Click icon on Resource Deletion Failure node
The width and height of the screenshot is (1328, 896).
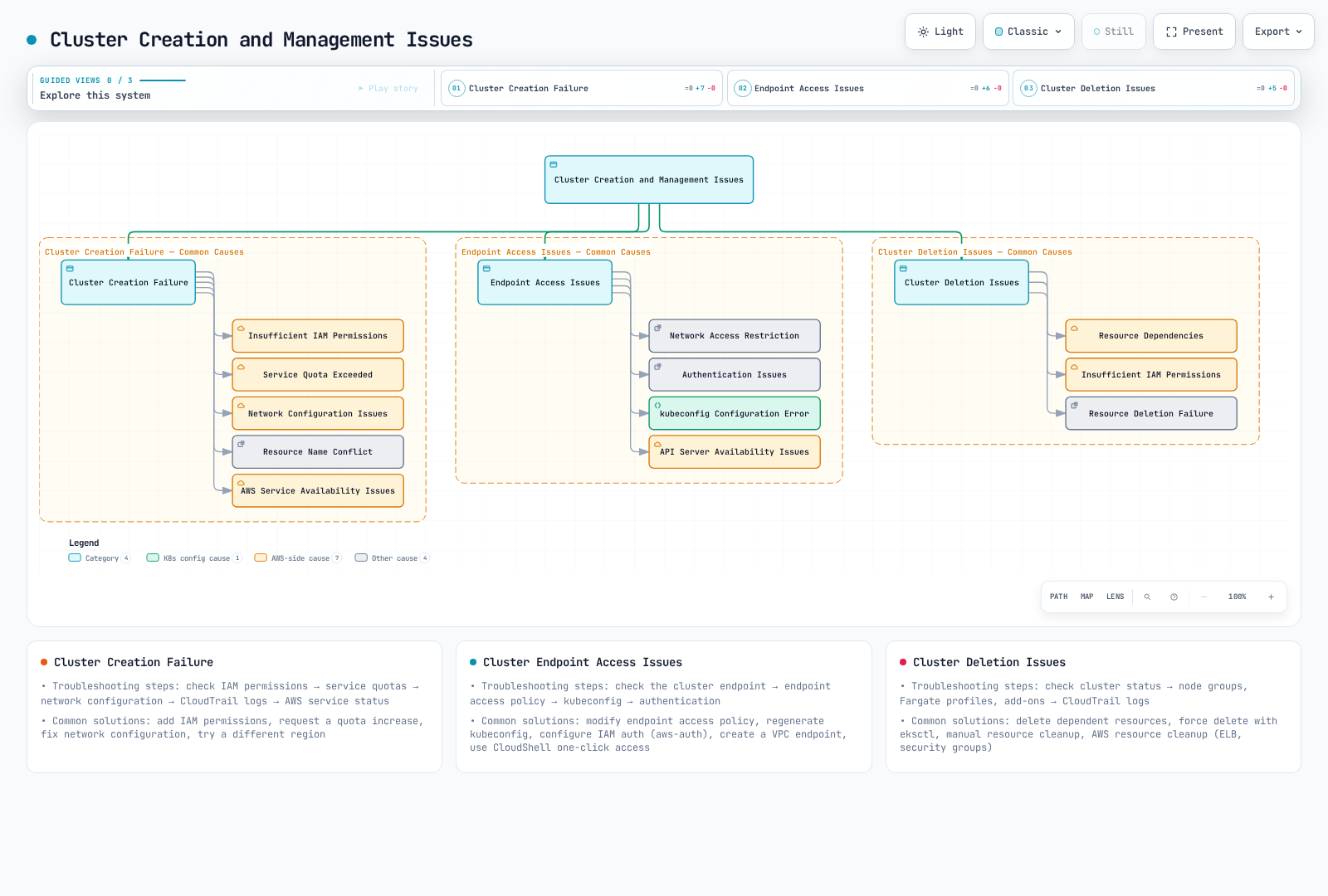[1074, 405]
